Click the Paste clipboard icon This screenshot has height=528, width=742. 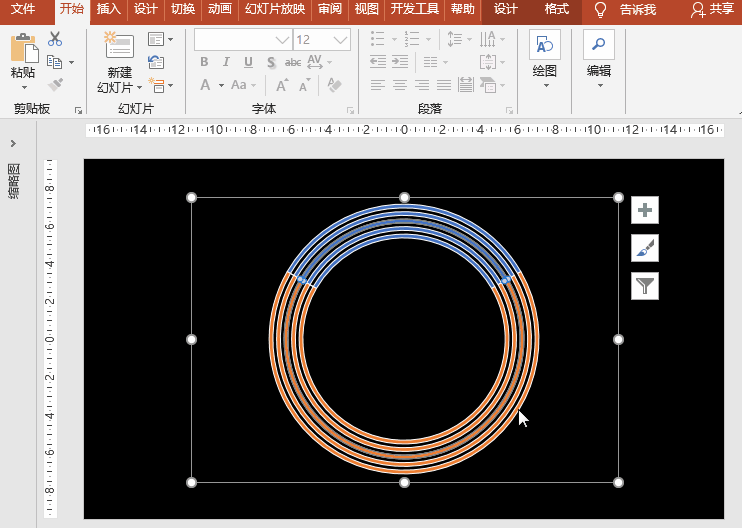pos(22,49)
